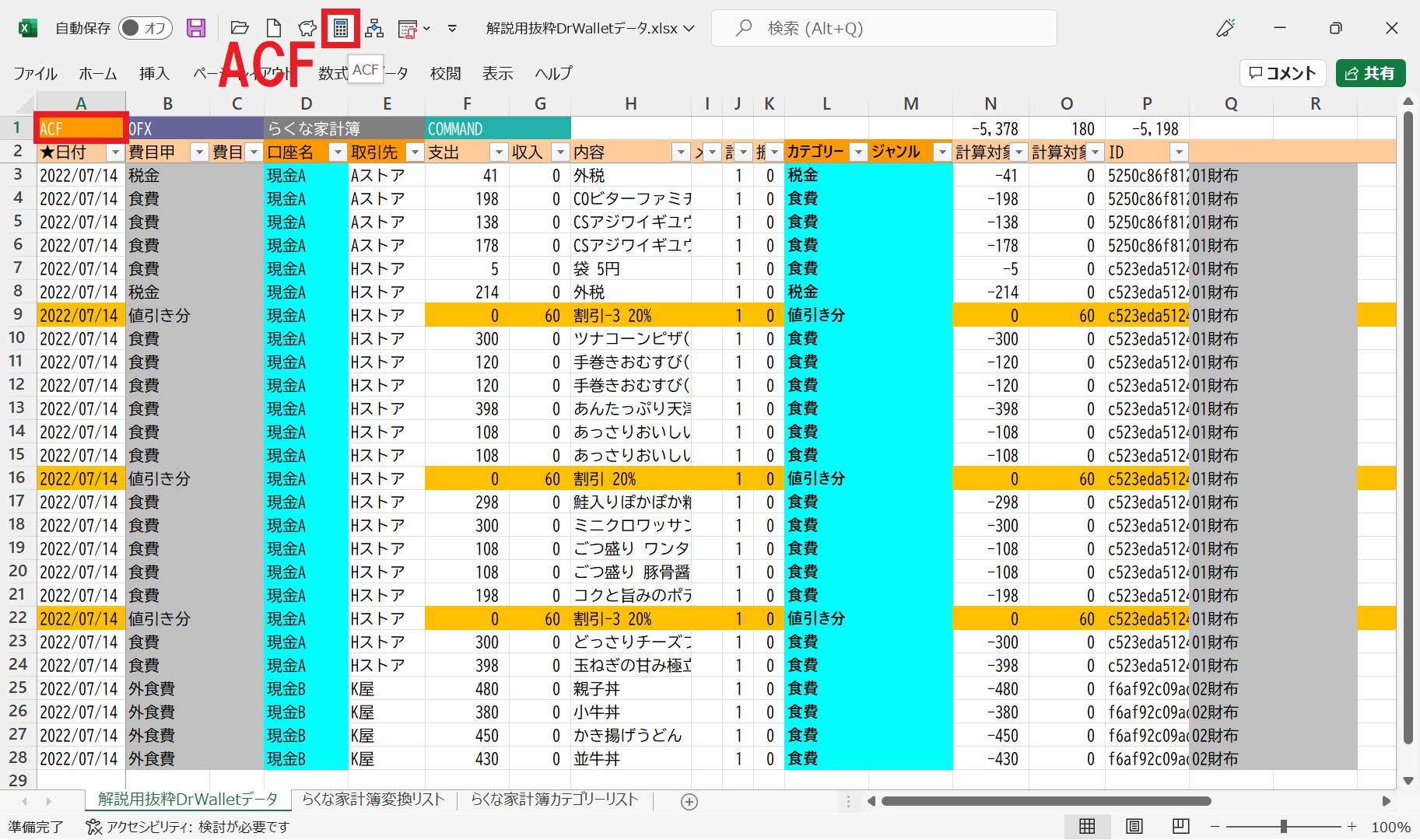Screen dimensions: 1420x840
Task: Open filter dropdown for カテゴリー column
Action: (x=858, y=152)
